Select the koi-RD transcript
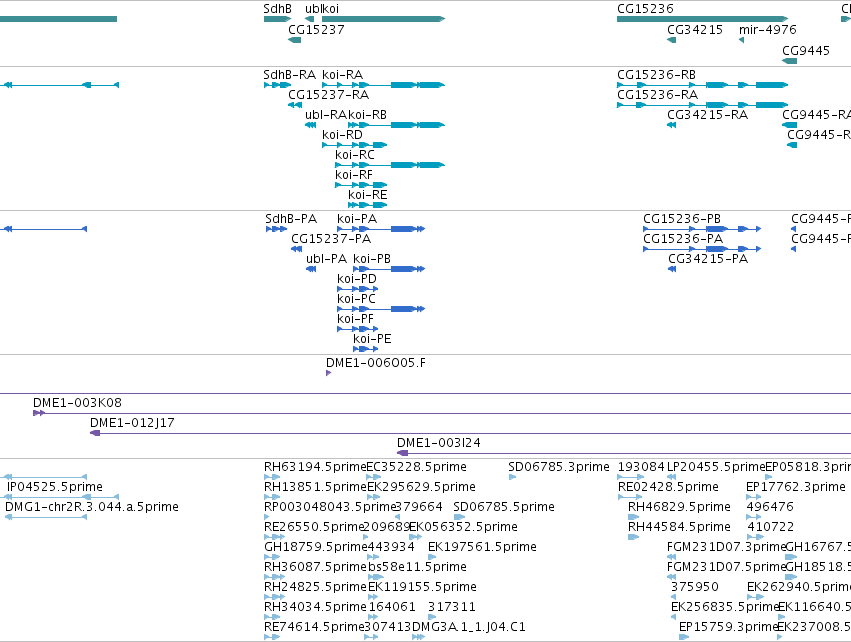This screenshot has height=642, width=851. [354, 145]
